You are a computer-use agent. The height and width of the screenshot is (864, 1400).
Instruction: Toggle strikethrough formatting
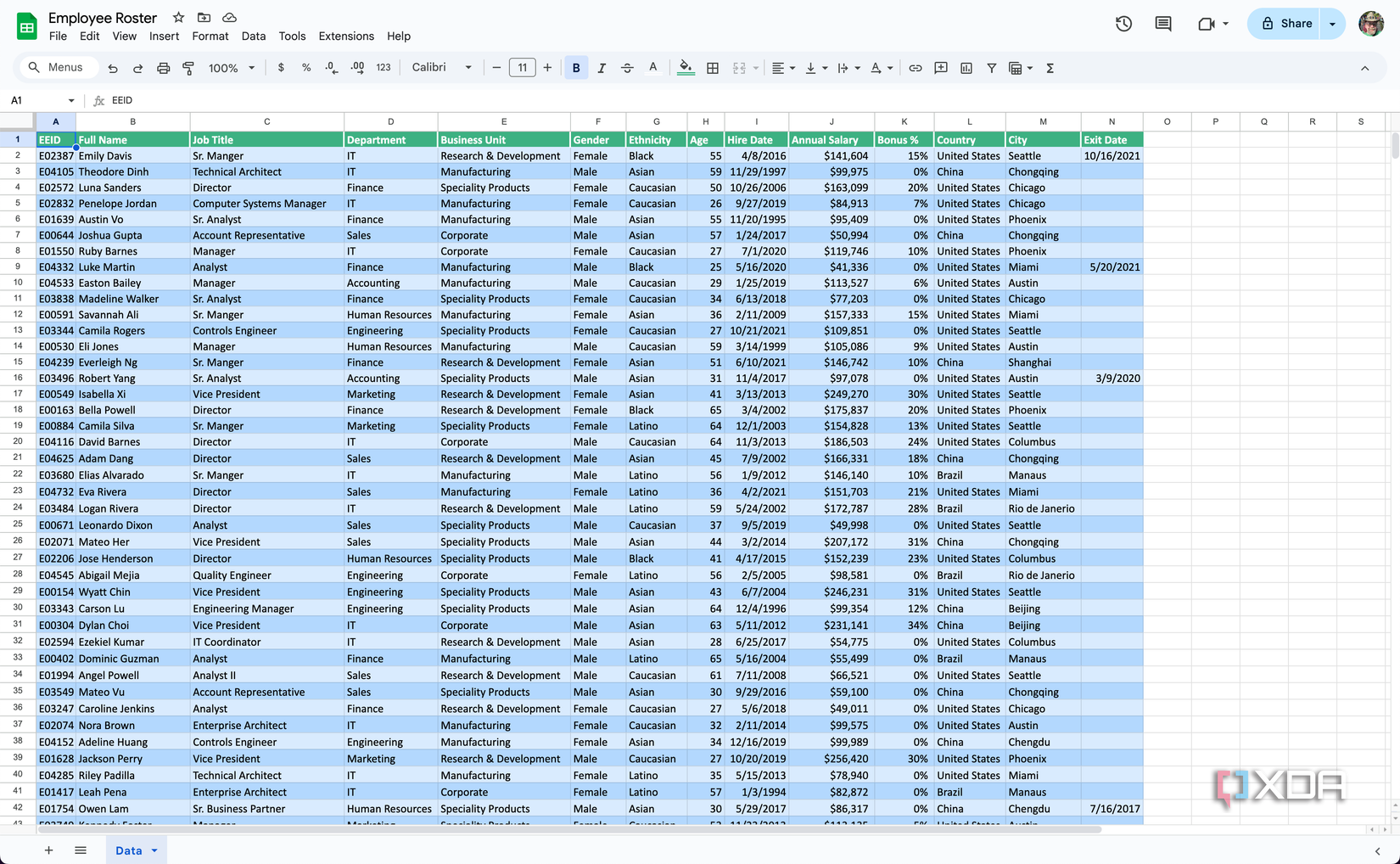click(627, 68)
